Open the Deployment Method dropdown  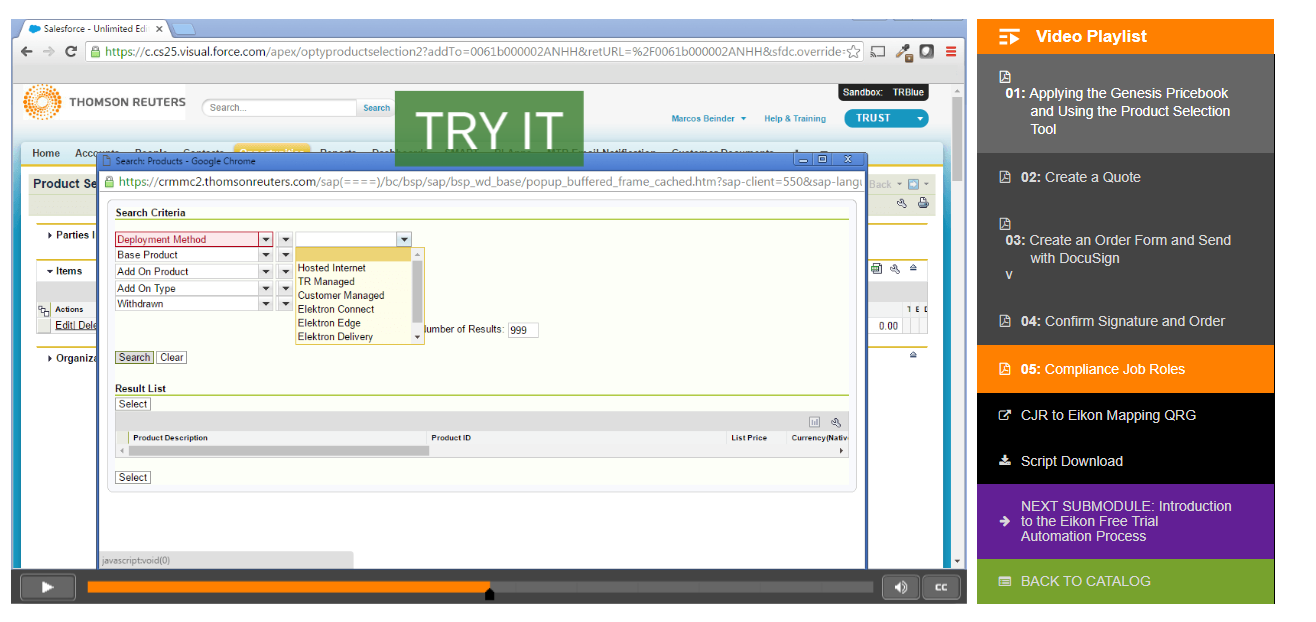click(x=265, y=239)
